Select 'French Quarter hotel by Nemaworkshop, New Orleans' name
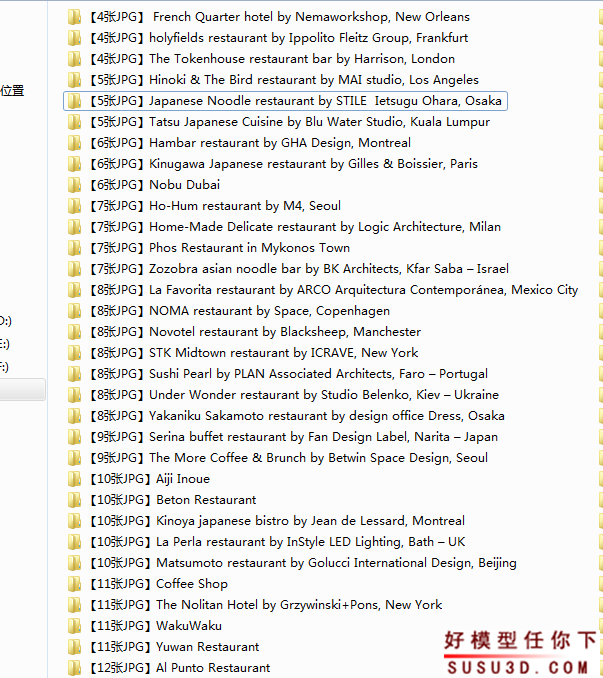 [x=311, y=17]
